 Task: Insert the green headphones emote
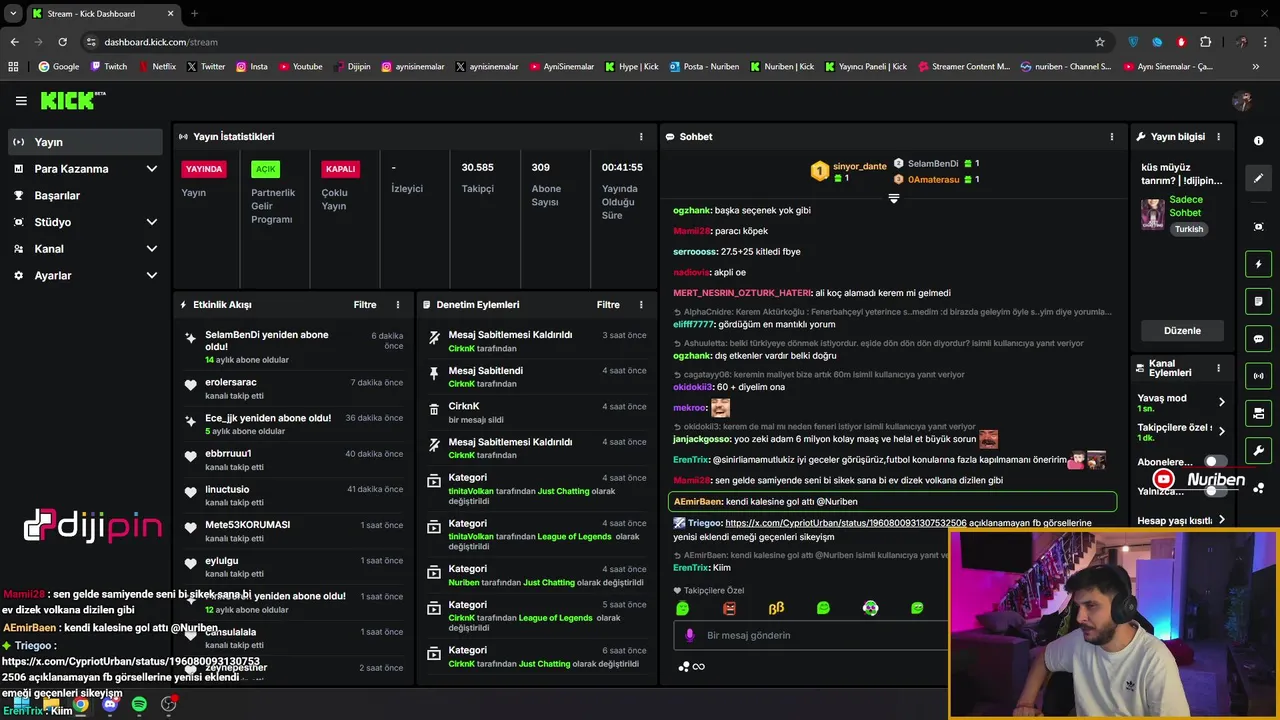pos(871,608)
